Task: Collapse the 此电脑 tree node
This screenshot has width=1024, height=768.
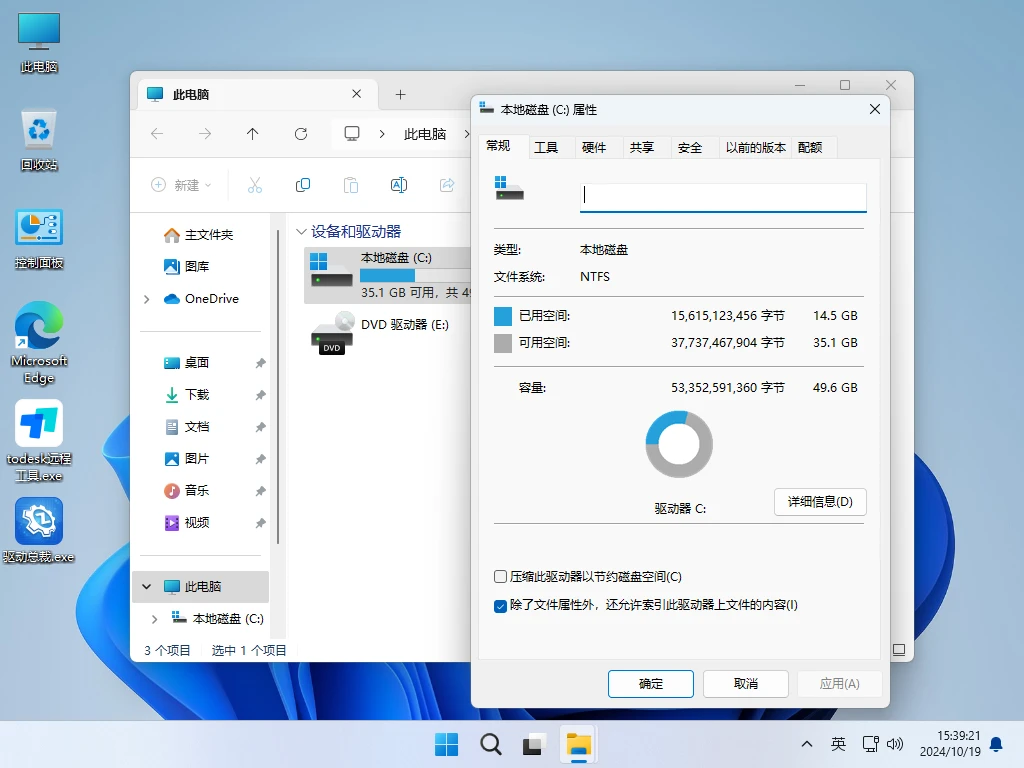Action: [x=147, y=586]
